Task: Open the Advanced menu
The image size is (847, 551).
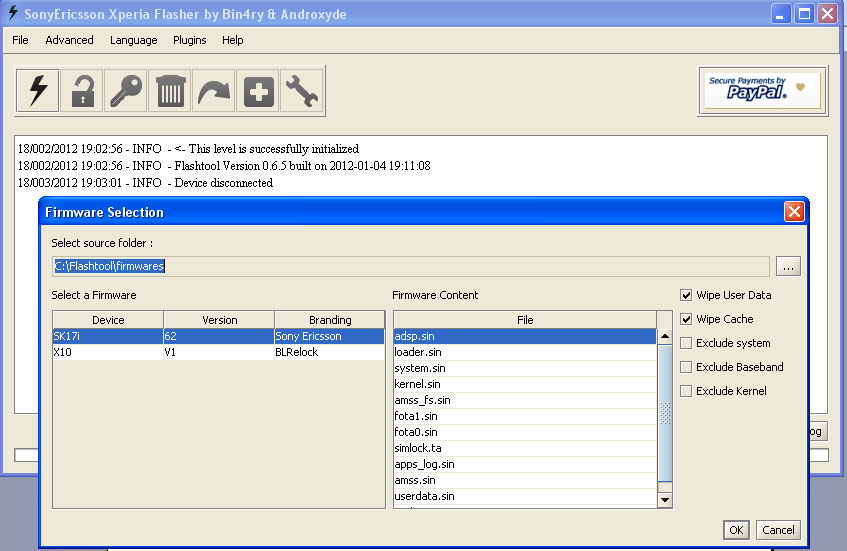Action: click(x=69, y=40)
